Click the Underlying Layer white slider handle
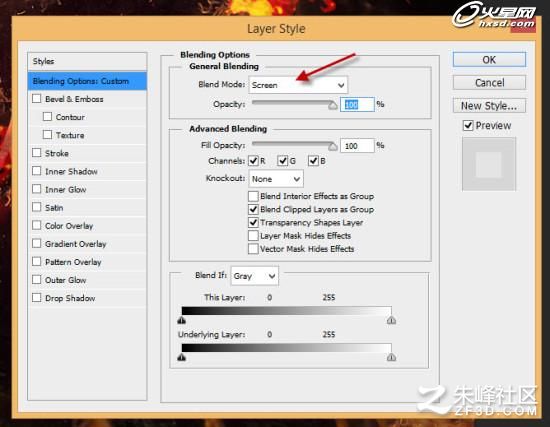 pyautogui.click(x=391, y=357)
